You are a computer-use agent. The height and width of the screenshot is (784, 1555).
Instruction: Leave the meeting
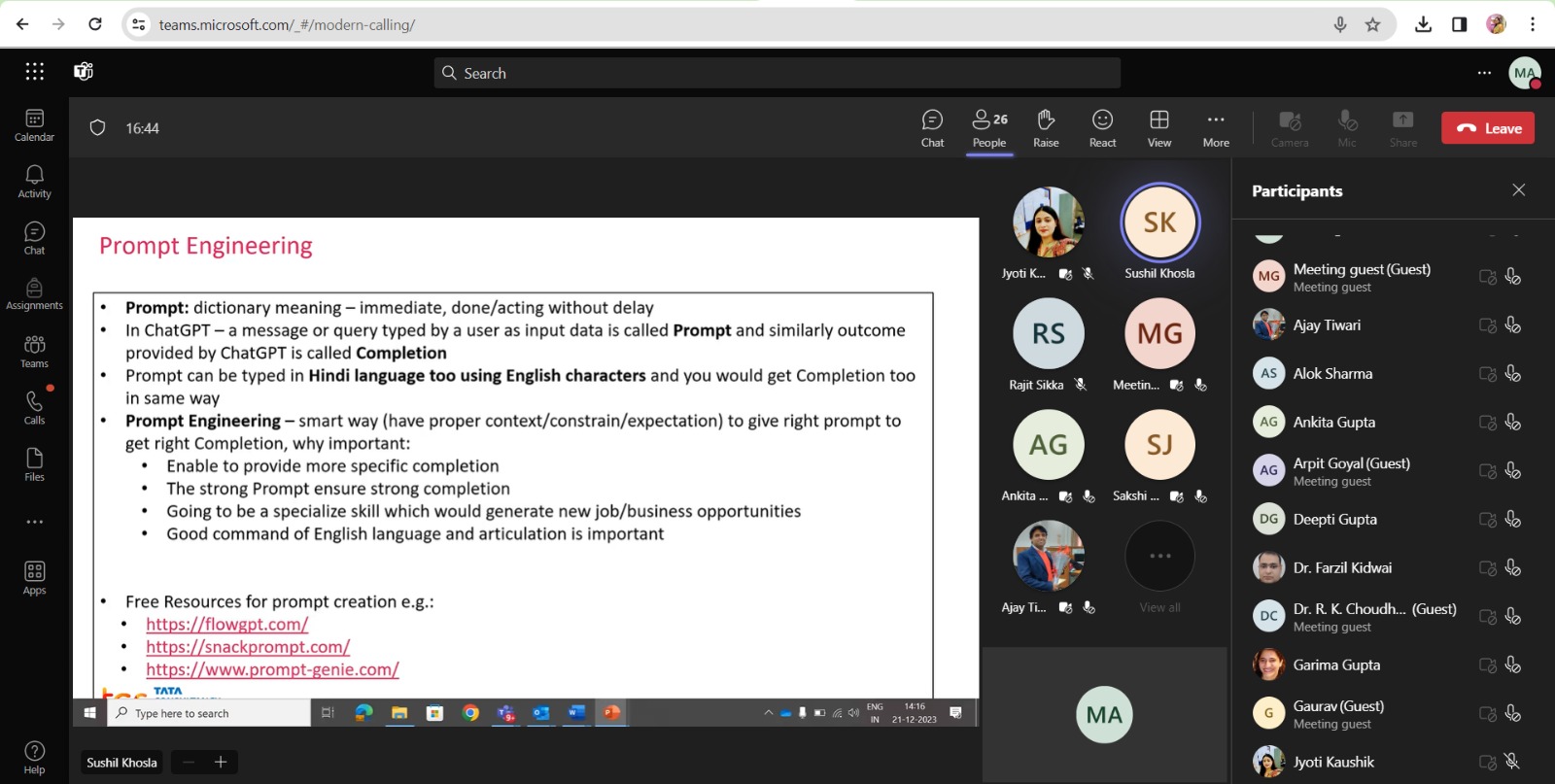tap(1488, 128)
